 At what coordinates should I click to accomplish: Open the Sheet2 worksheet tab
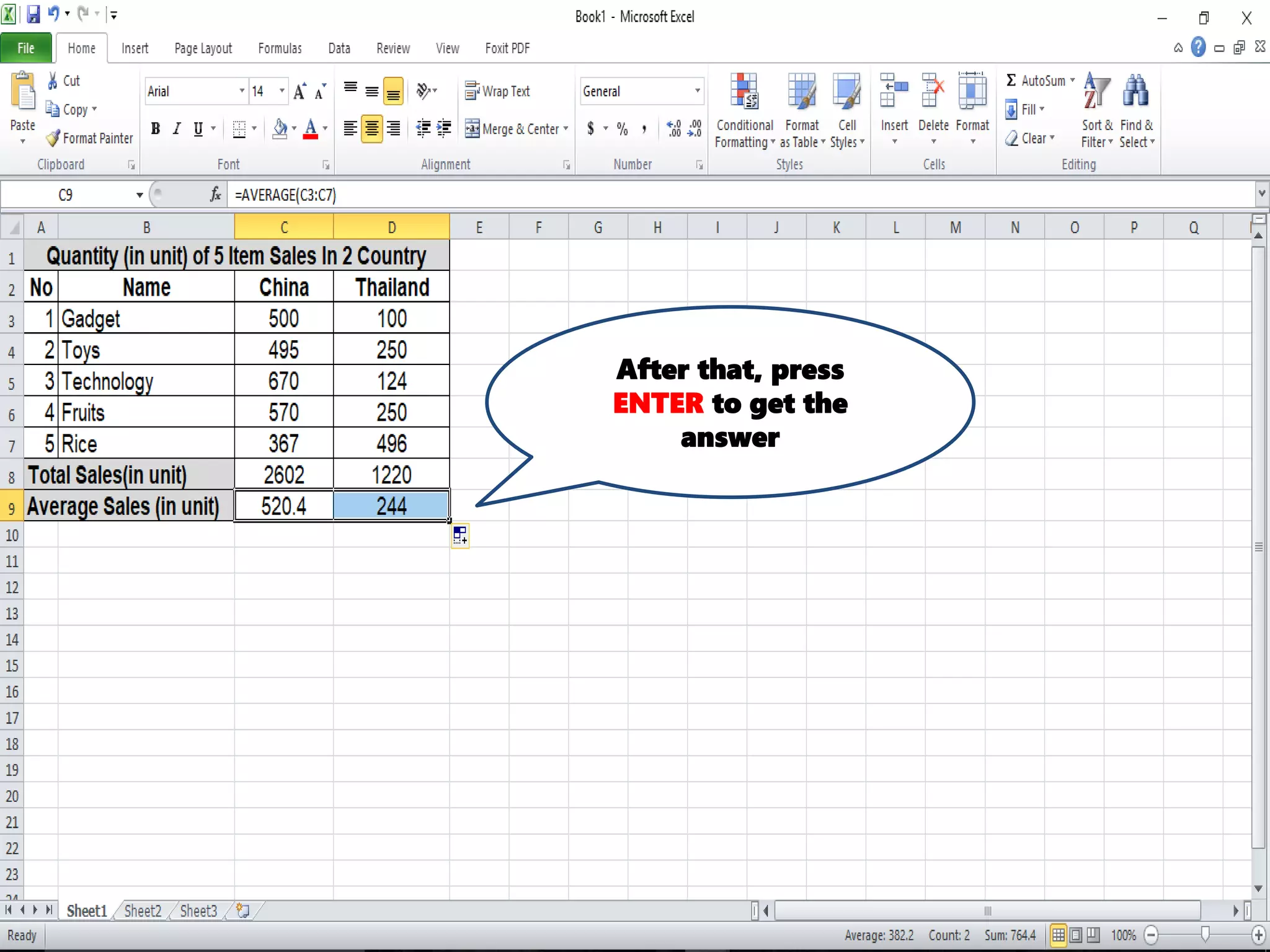tap(143, 910)
